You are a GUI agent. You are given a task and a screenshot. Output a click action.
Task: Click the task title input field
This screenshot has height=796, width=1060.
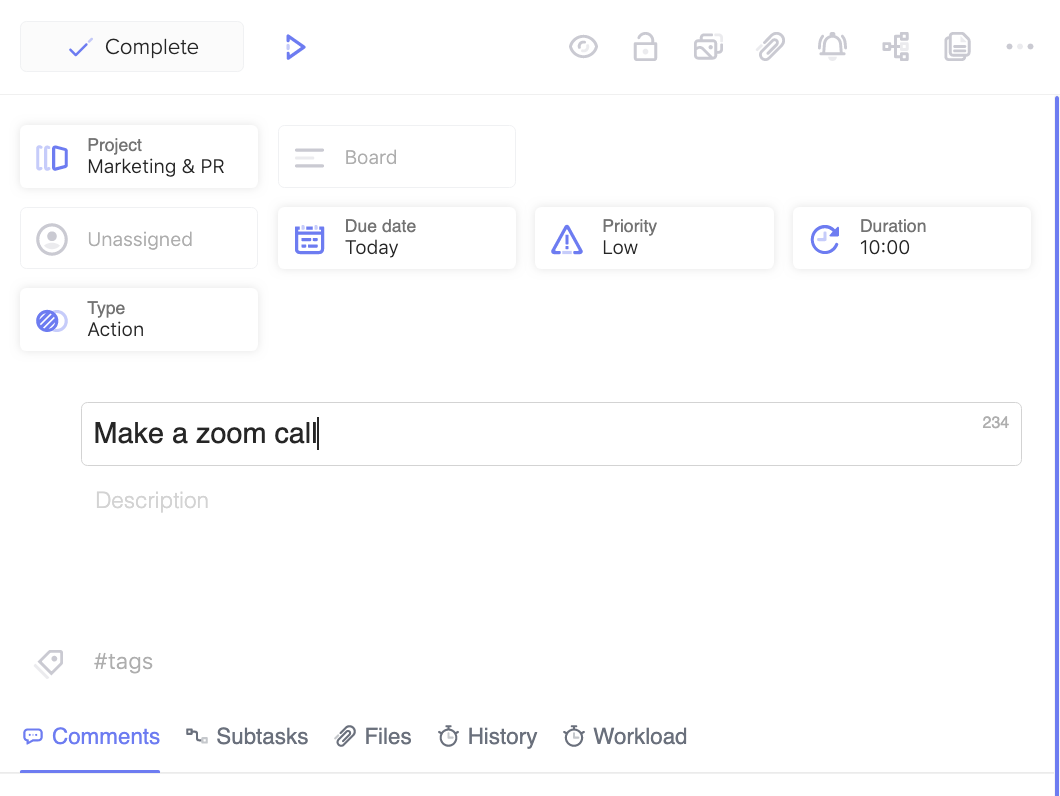[x=550, y=434]
